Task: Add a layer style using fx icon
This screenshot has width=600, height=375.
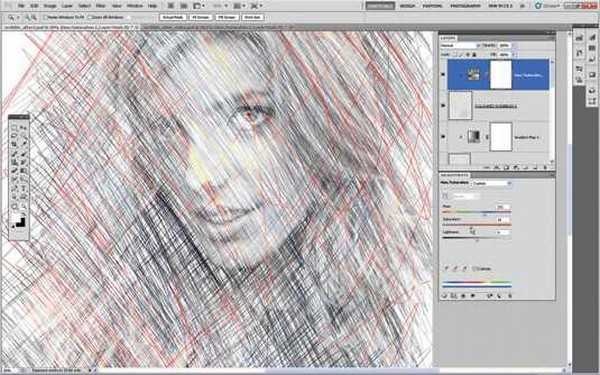Action: tap(496, 167)
